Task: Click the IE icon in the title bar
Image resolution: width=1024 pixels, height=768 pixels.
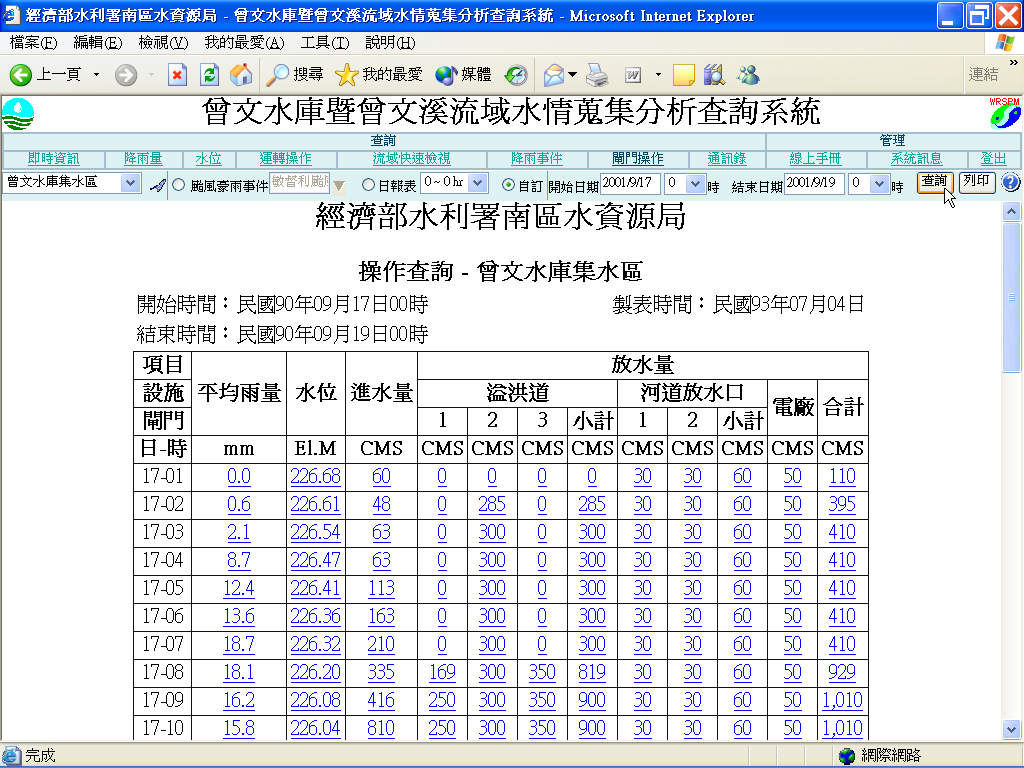Action: (12, 15)
